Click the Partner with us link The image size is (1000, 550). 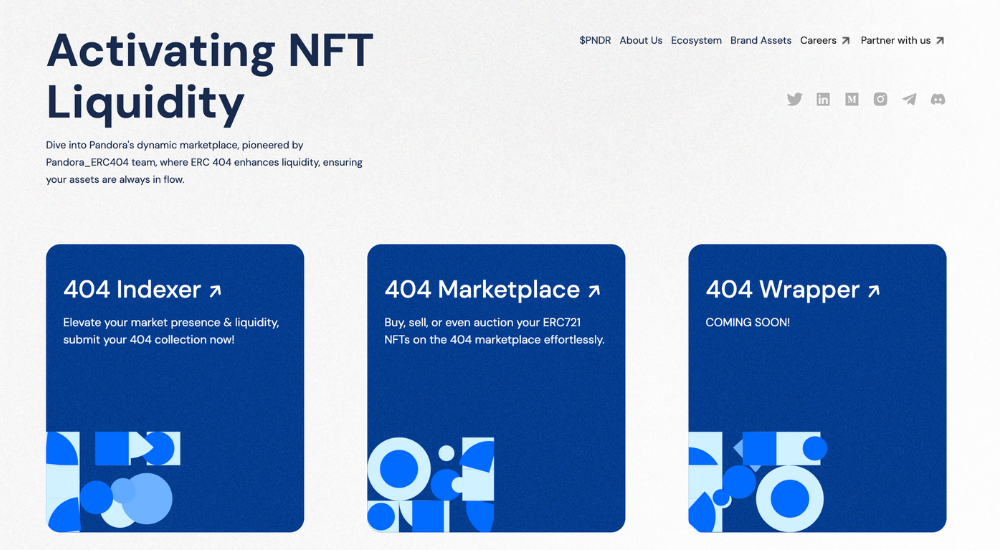895,41
